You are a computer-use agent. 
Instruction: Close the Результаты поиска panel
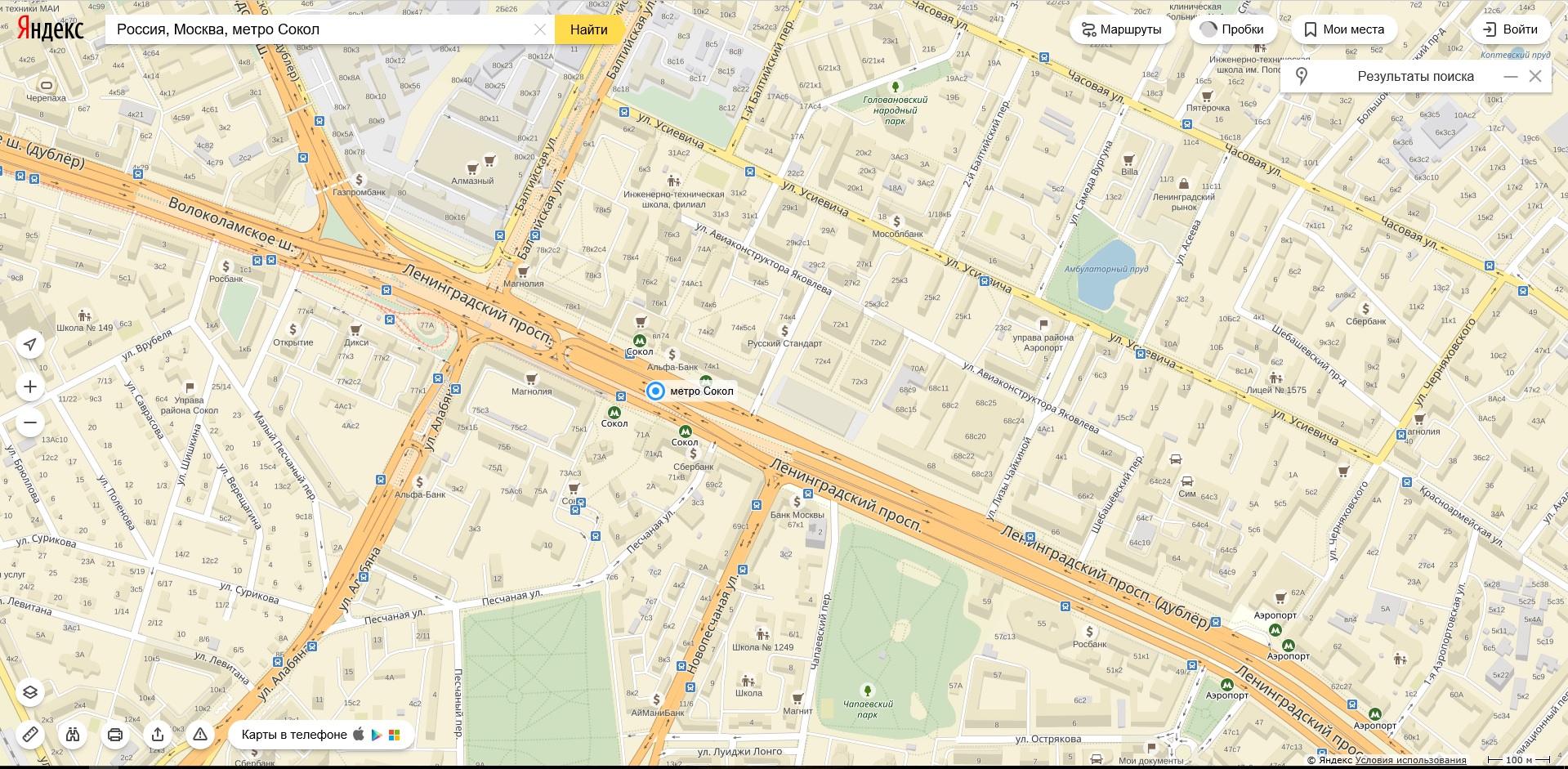coord(1535,76)
